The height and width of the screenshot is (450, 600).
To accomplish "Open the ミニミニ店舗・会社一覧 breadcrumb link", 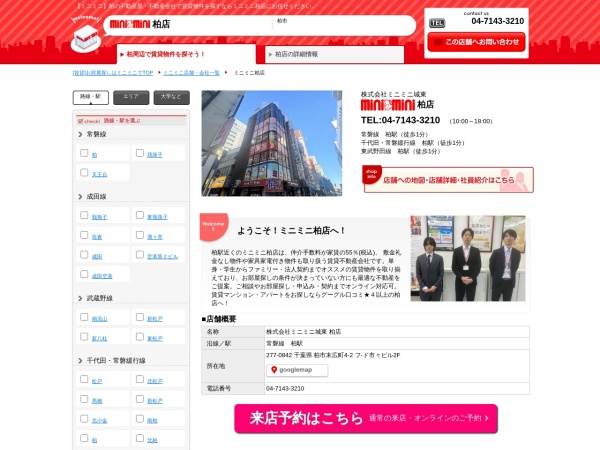I will 191,73.
